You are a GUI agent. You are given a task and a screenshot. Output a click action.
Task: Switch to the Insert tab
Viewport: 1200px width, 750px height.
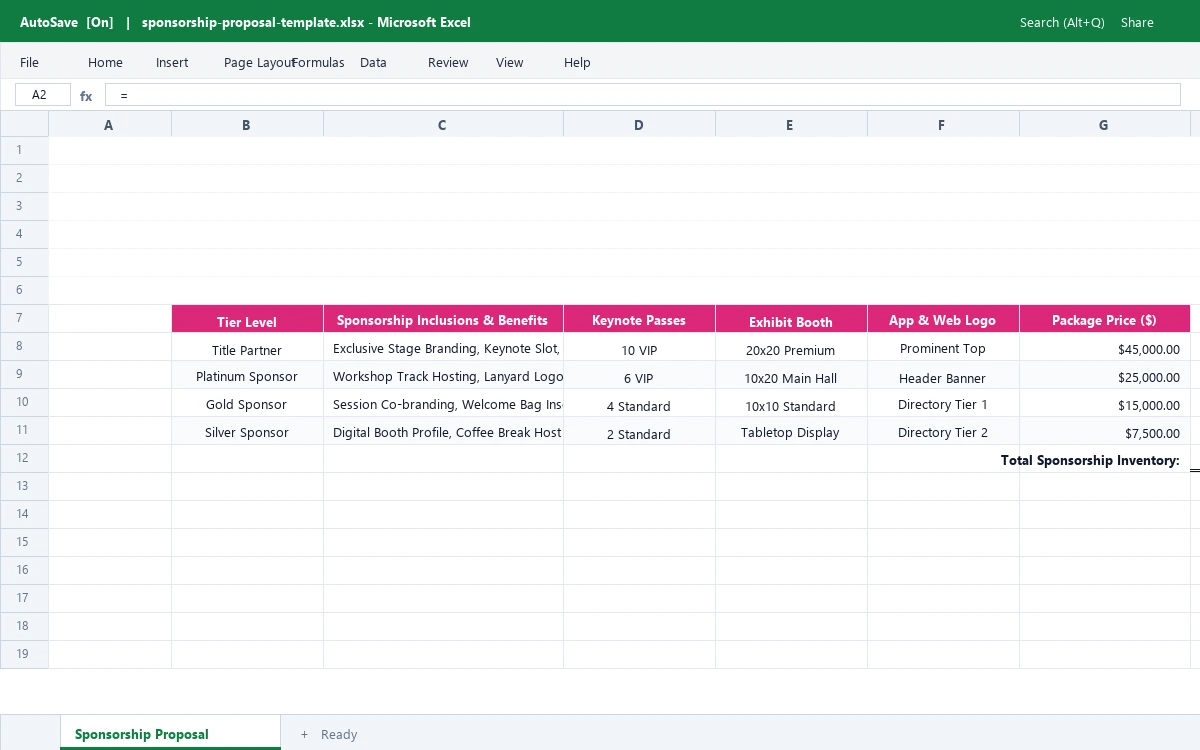(x=172, y=62)
